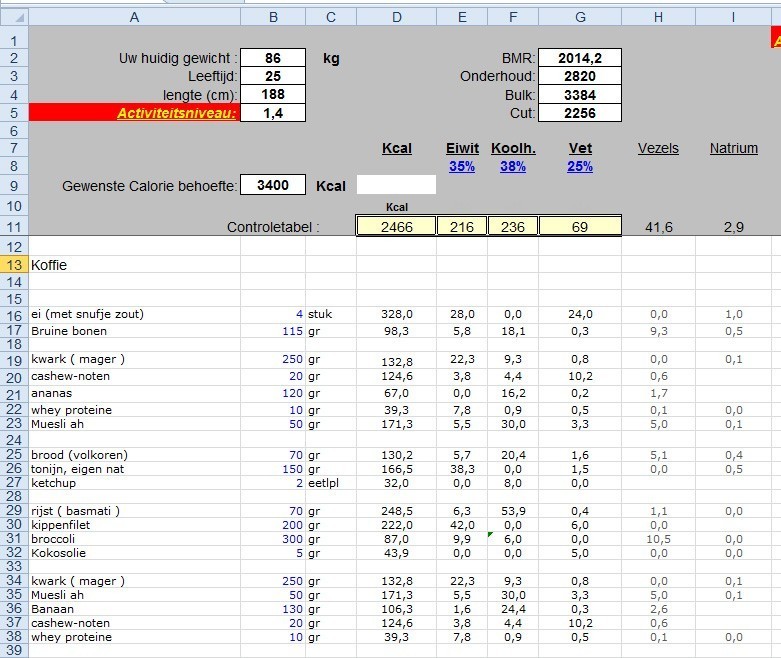This screenshot has height=658, width=781.
Task: Click the kippenfilet amount cell showing 200
Action: pos(272,524)
